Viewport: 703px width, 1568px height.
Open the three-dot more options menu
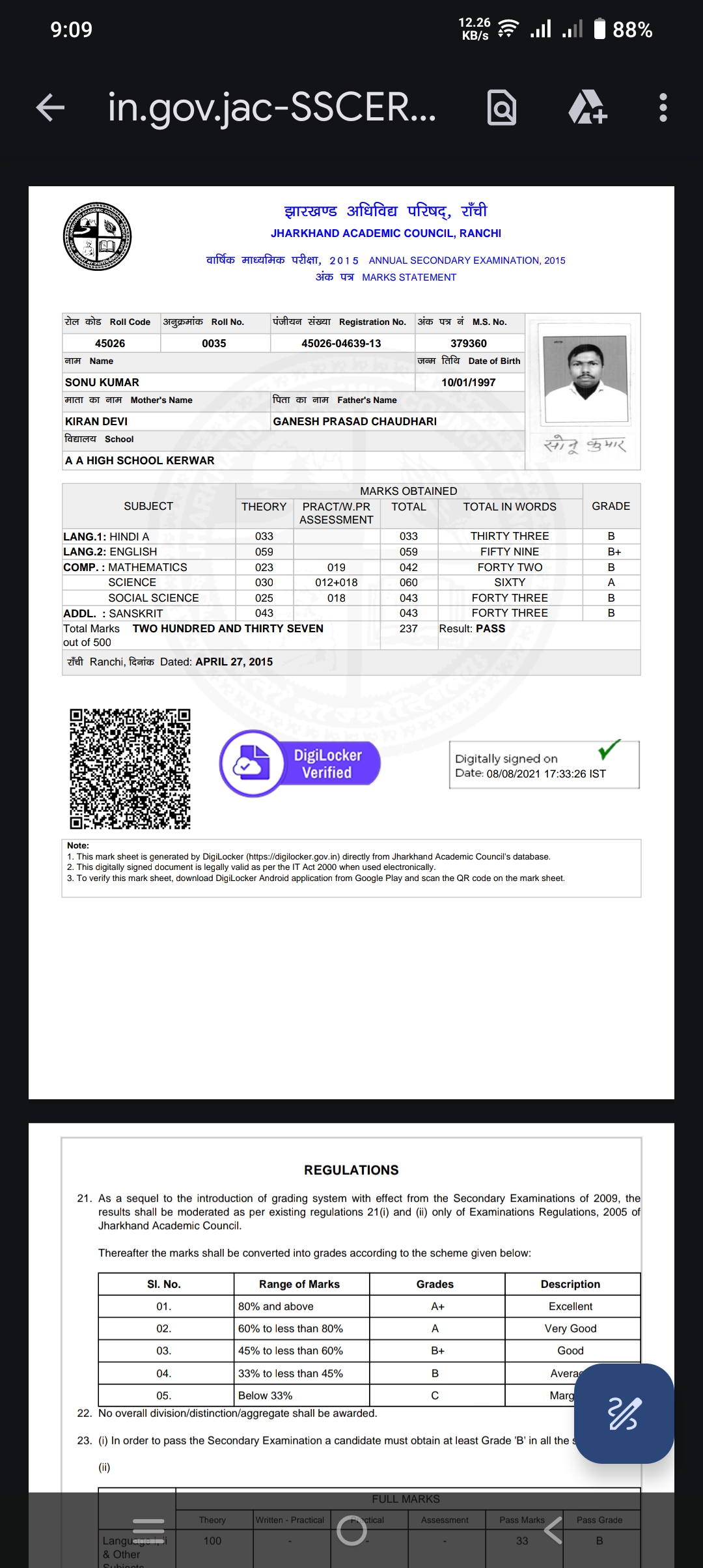click(x=663, y=107)
